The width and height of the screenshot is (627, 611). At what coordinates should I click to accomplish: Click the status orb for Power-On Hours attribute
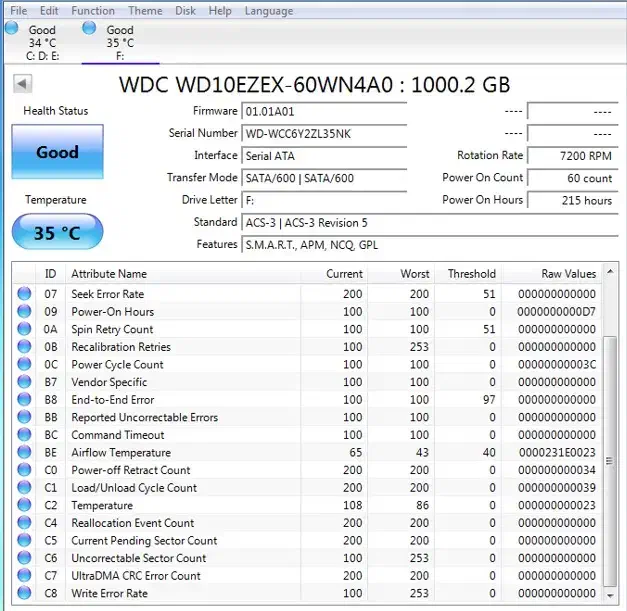[24, 312]
